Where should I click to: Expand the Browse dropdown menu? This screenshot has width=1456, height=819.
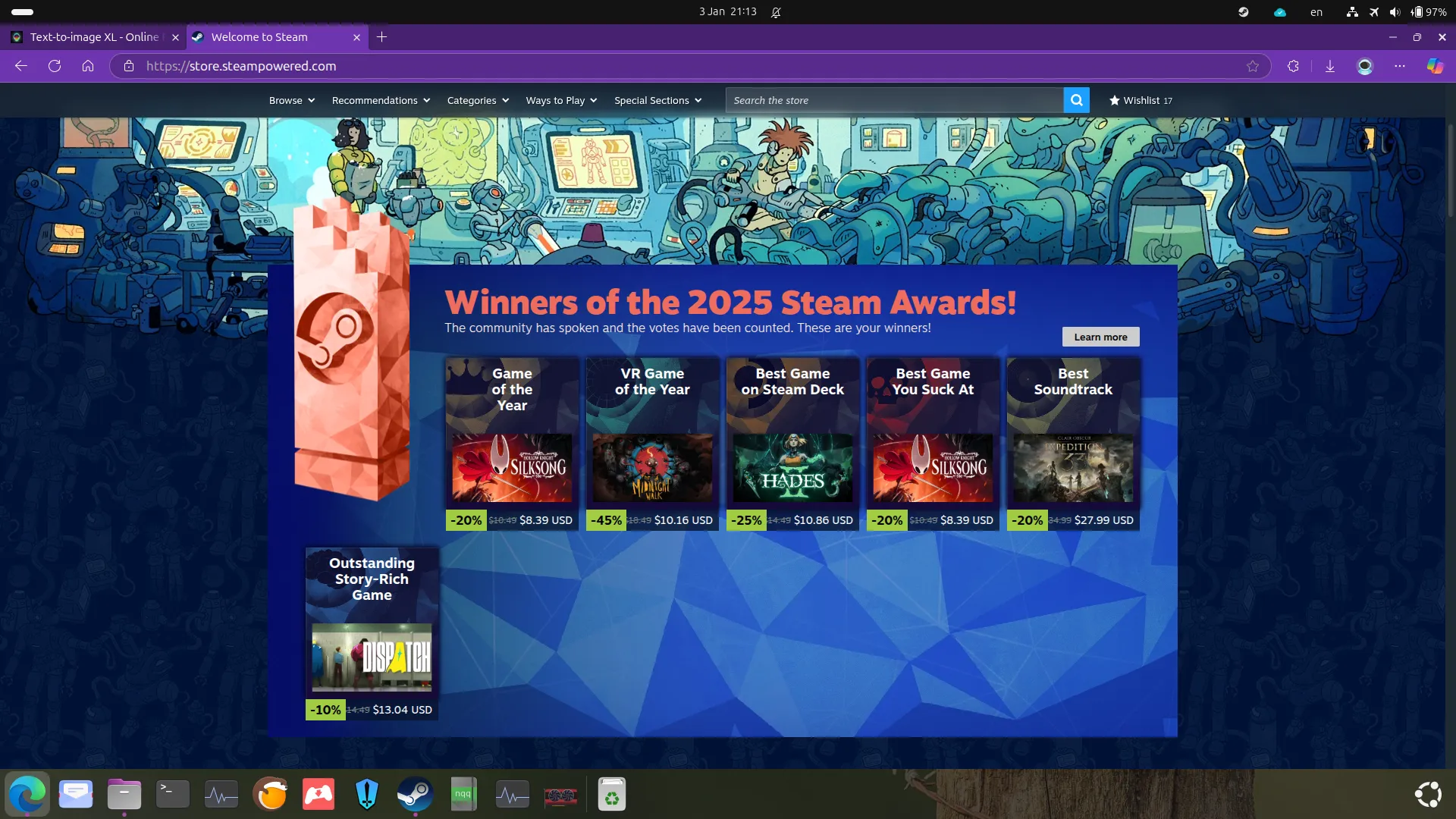coord(292,100)
